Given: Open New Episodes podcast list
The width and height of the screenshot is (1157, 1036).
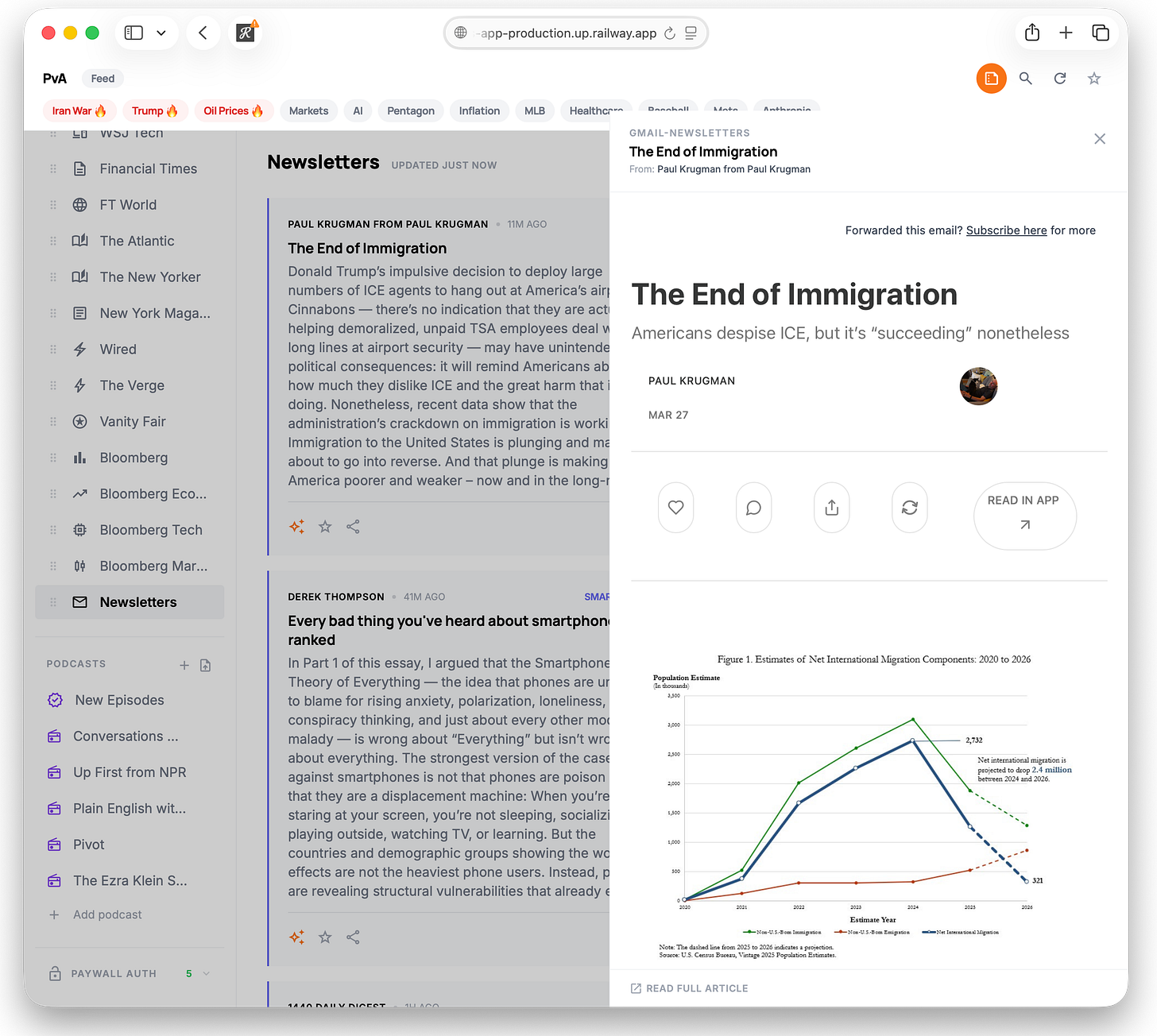Looking at the screenshot, I should point(130,700).
